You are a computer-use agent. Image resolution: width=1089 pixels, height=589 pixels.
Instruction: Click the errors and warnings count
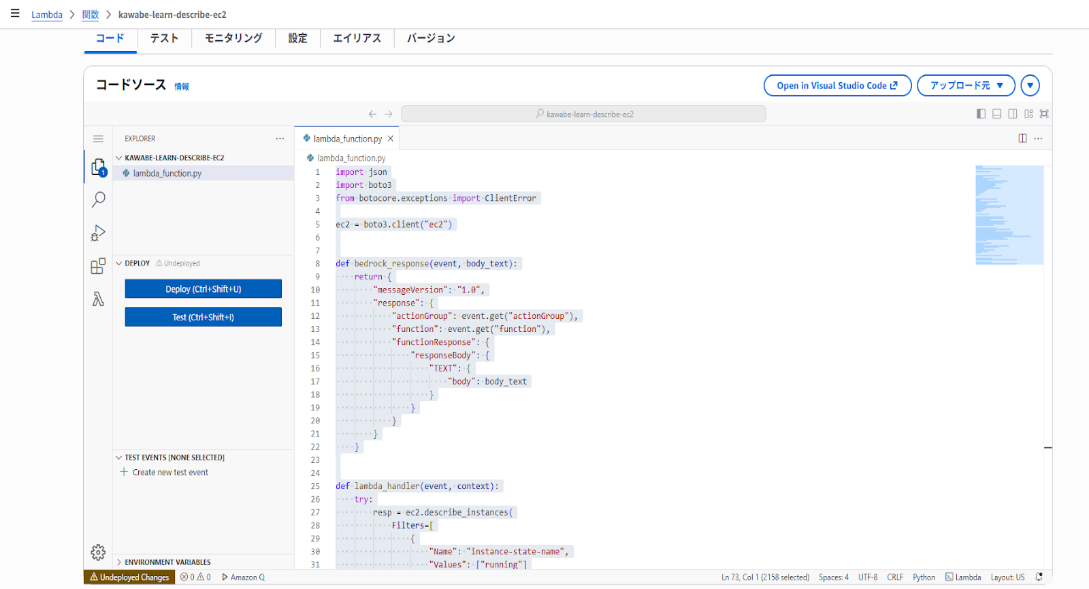click(195, 577)
